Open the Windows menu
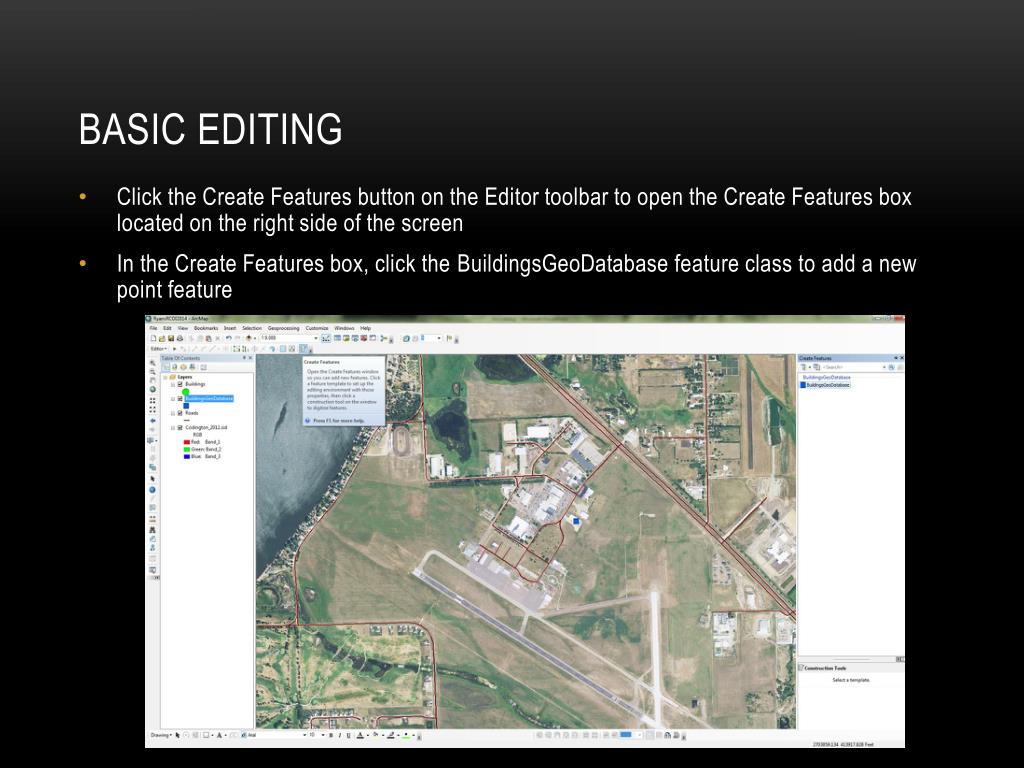Screen dimensions: 1024x768 [x=344, y=328]
